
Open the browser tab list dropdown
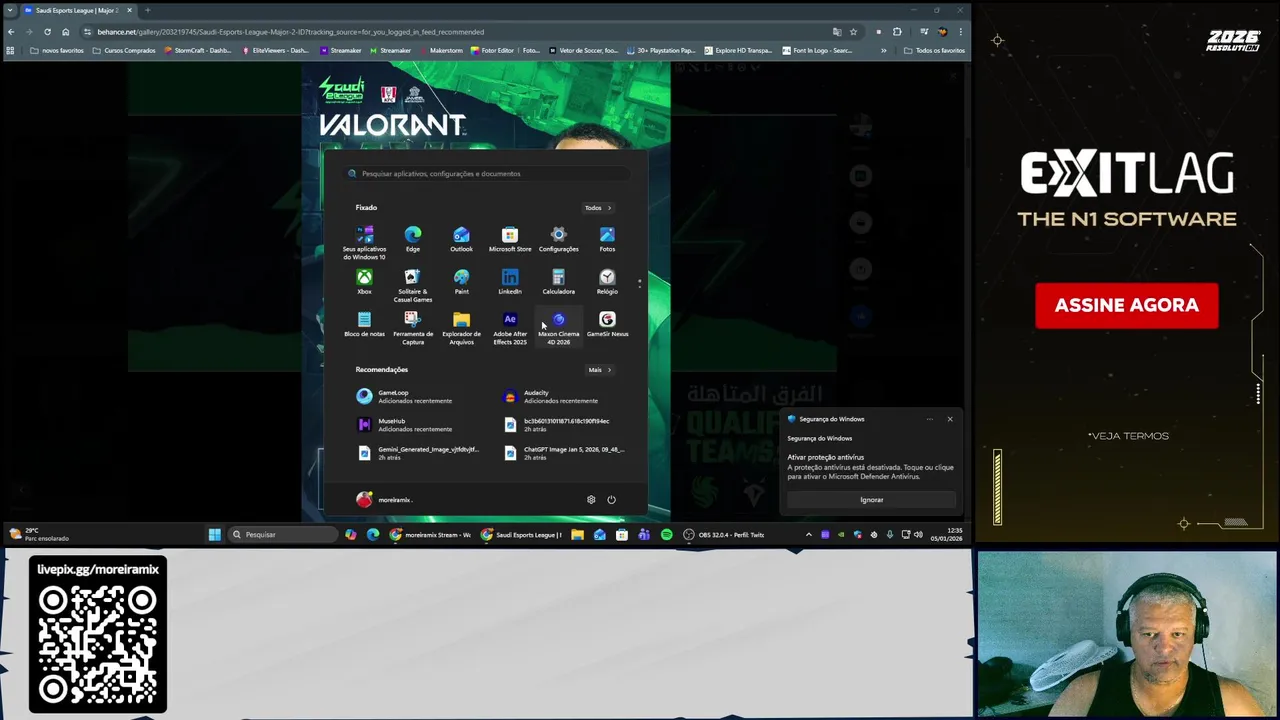point(10,10)
